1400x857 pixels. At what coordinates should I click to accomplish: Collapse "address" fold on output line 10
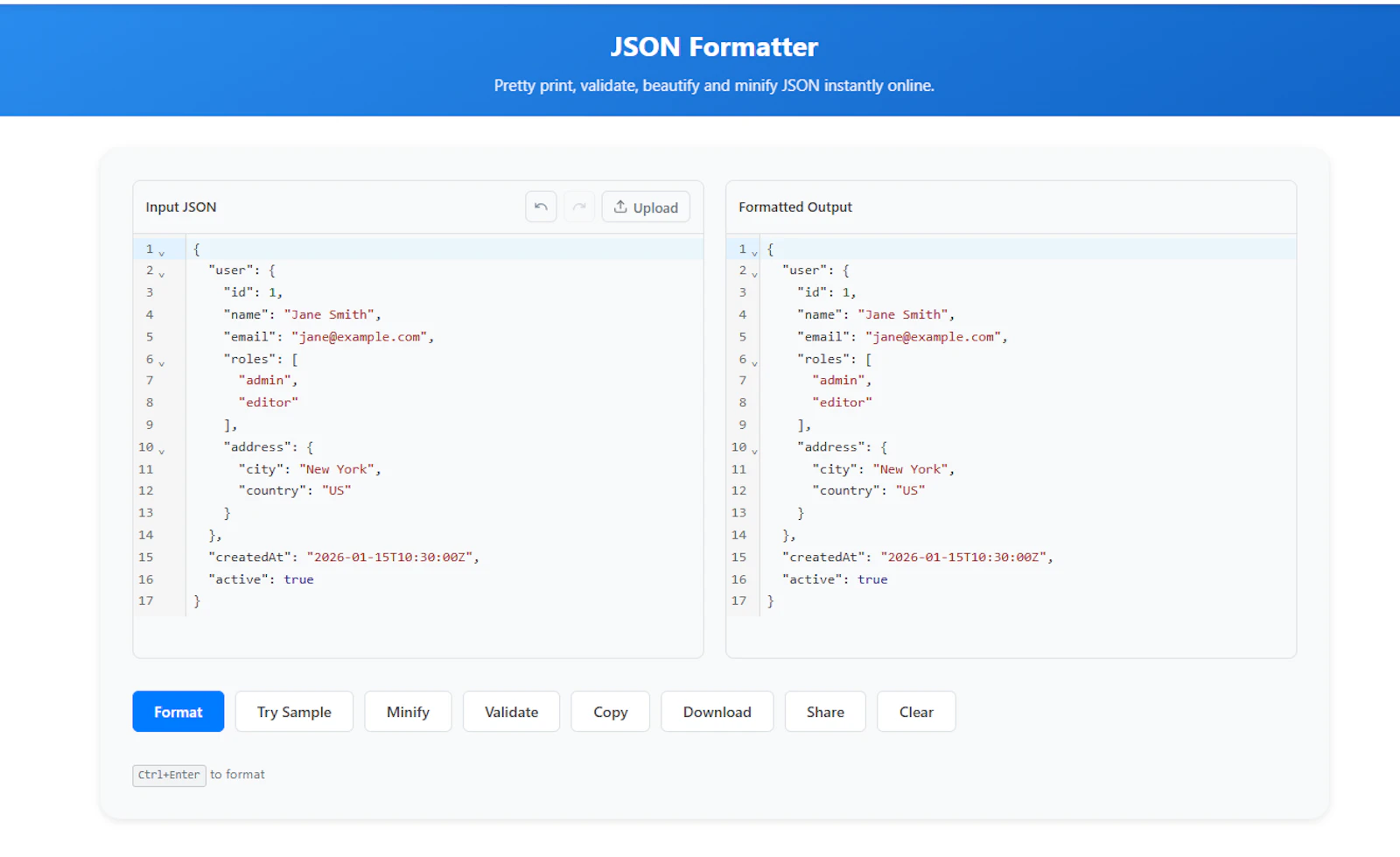755,451
